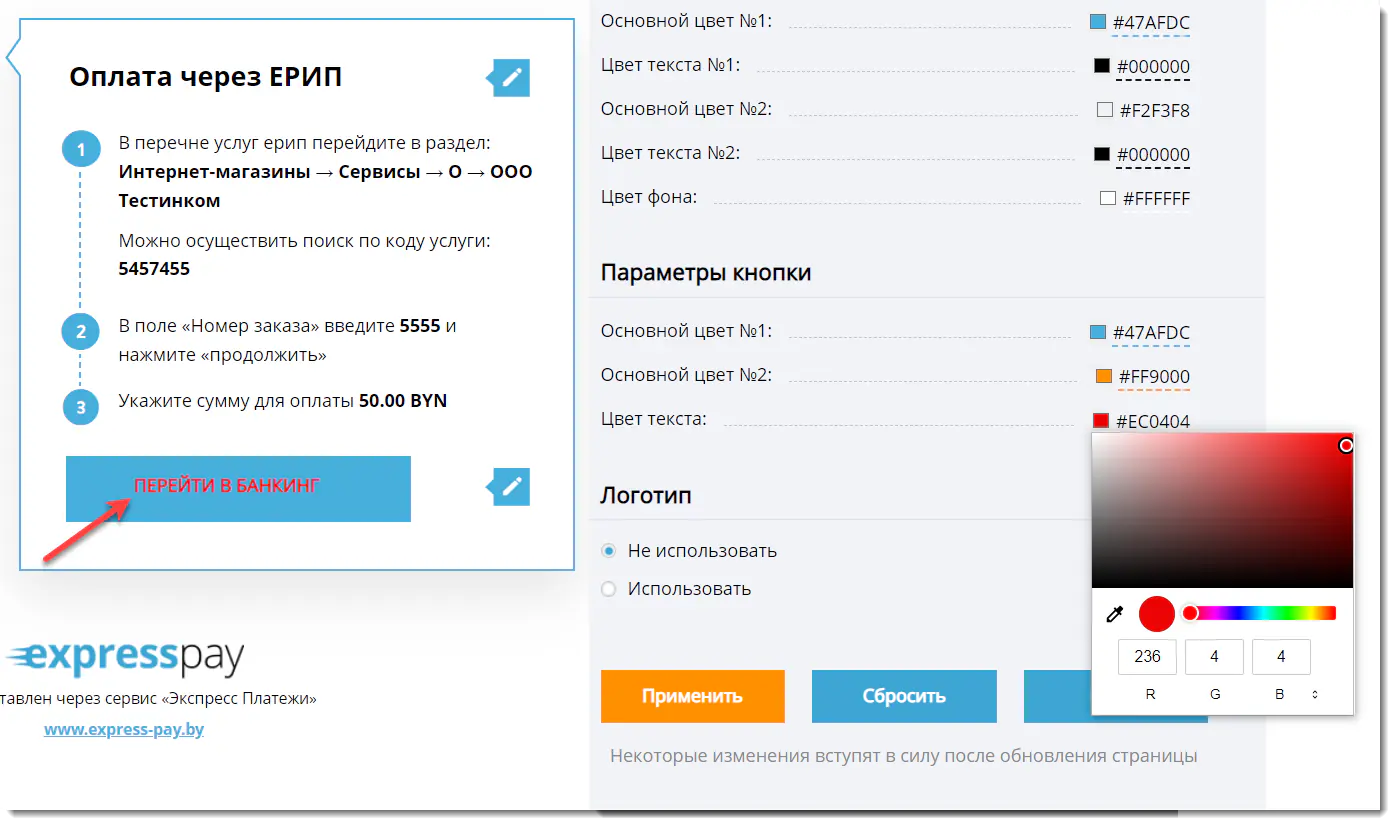Click the pencil edit icon beside banking button
The image size is (1395, 825).
pos(512,487)
